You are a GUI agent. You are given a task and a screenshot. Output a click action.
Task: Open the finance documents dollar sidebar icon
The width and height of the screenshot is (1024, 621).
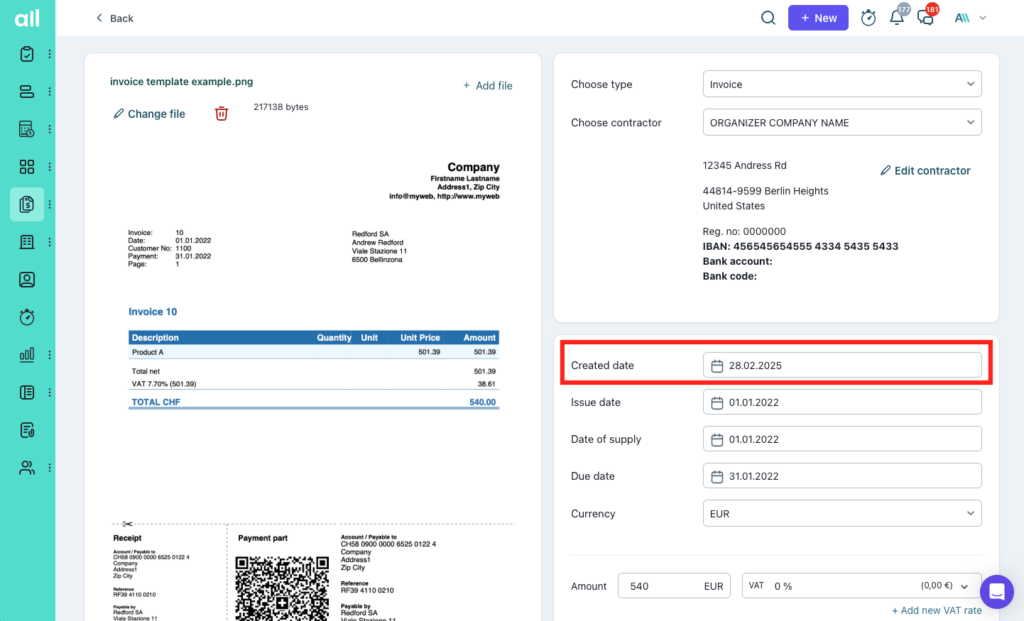[27, 204]
